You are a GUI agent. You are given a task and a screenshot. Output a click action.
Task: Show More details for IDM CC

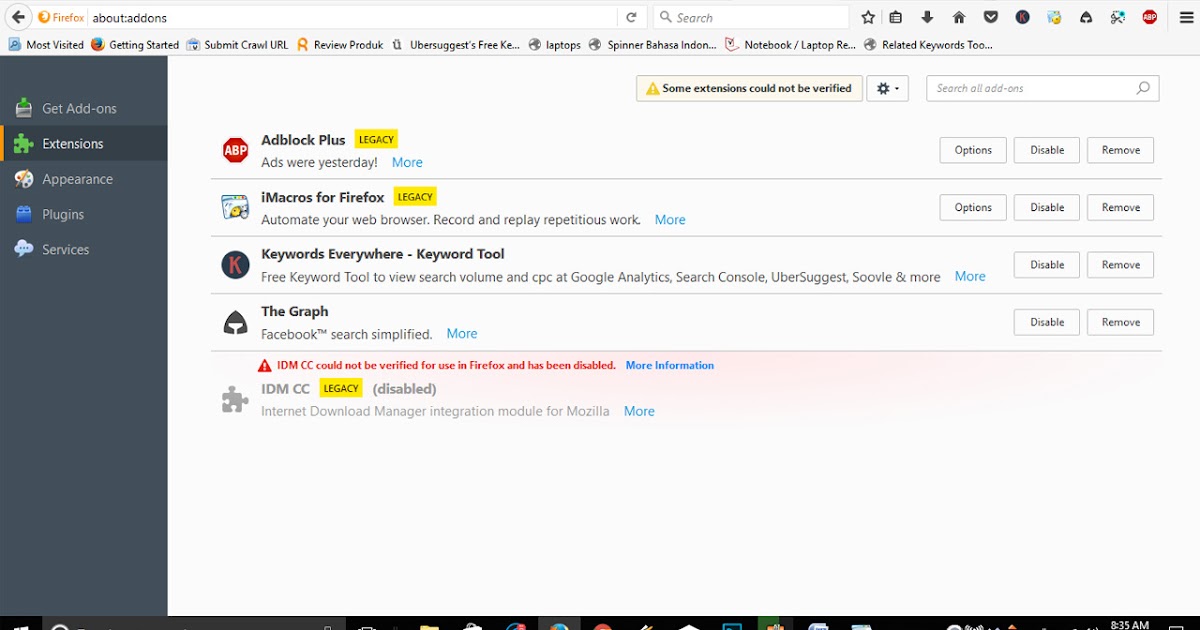pos(639,411)
